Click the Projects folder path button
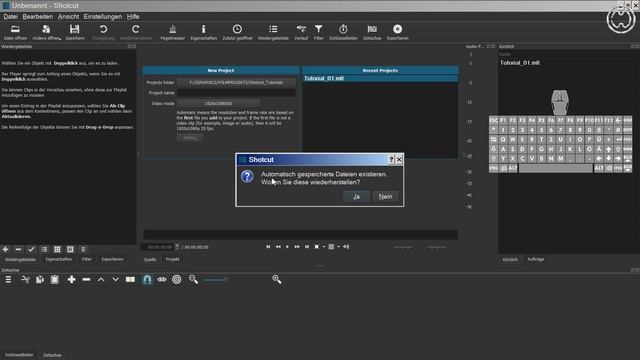The height and width of the screenshot is (360, 640). pyautogui.click(x=236, y=82)
